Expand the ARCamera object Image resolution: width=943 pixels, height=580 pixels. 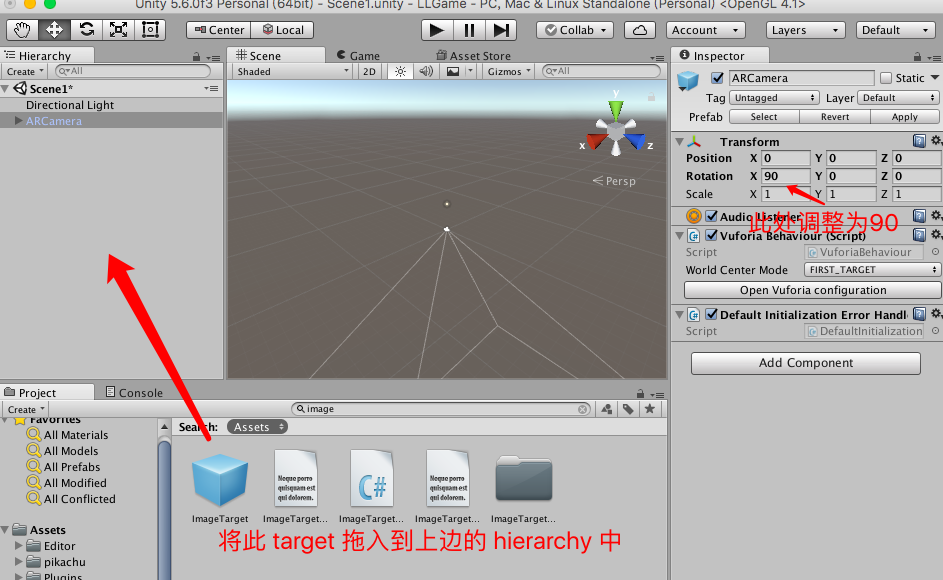pyautogui.click(x=19, y=121)
